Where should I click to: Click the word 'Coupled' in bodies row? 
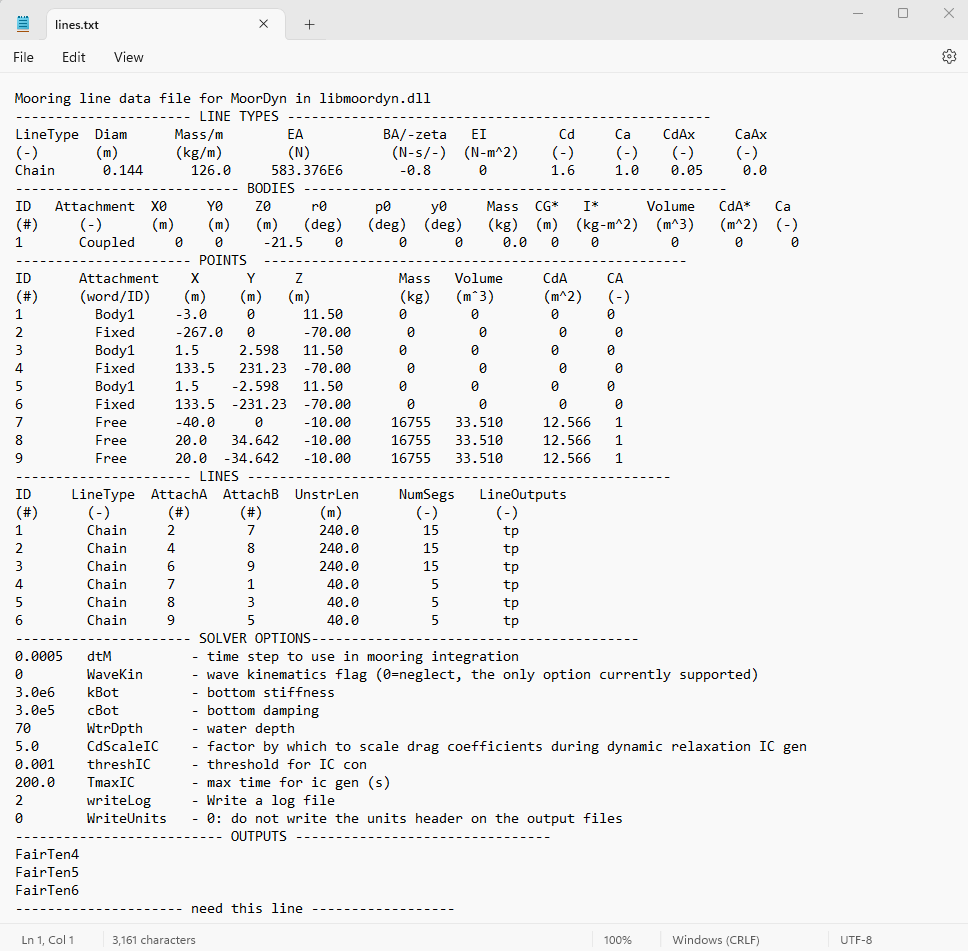(x=106, y=243)
